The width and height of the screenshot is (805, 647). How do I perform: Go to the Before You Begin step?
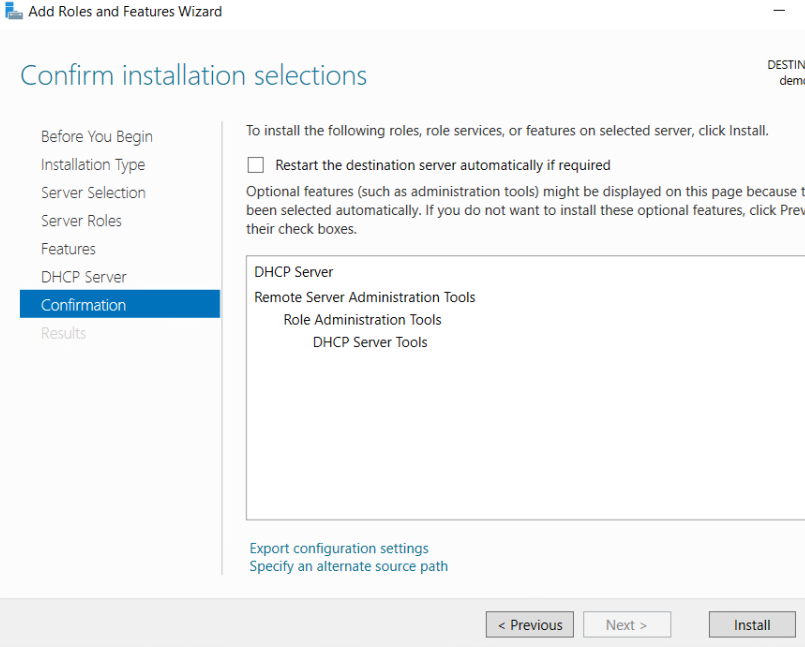(x=96, y=137)
